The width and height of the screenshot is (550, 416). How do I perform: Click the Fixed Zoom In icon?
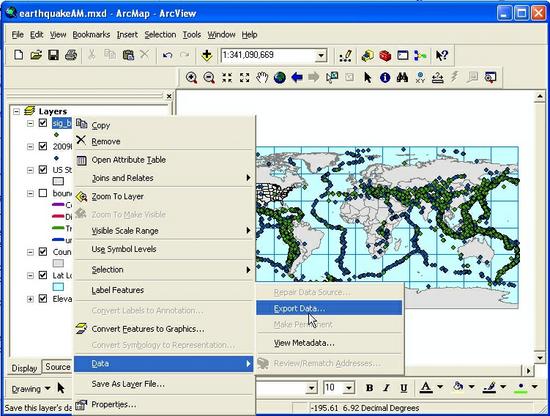[x=227, y=78]
